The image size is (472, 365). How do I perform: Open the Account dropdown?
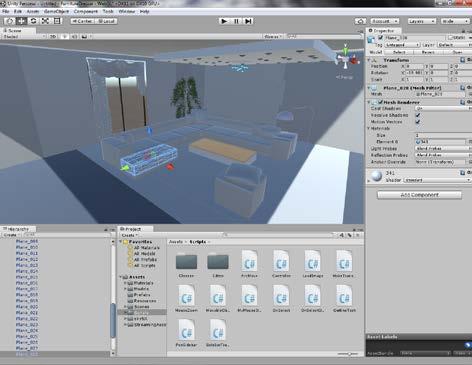coord(385,21)
